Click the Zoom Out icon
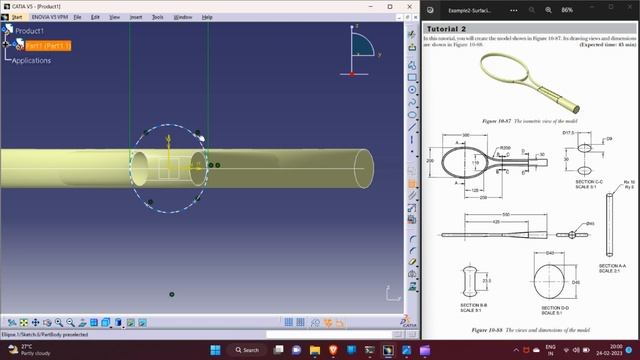 [71, 323]
